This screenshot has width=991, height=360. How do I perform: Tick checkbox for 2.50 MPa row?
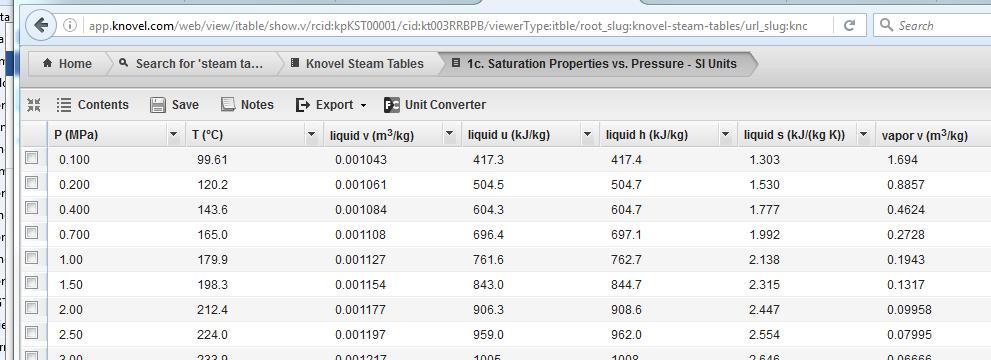pyautogui.click(x=32, y=333)
